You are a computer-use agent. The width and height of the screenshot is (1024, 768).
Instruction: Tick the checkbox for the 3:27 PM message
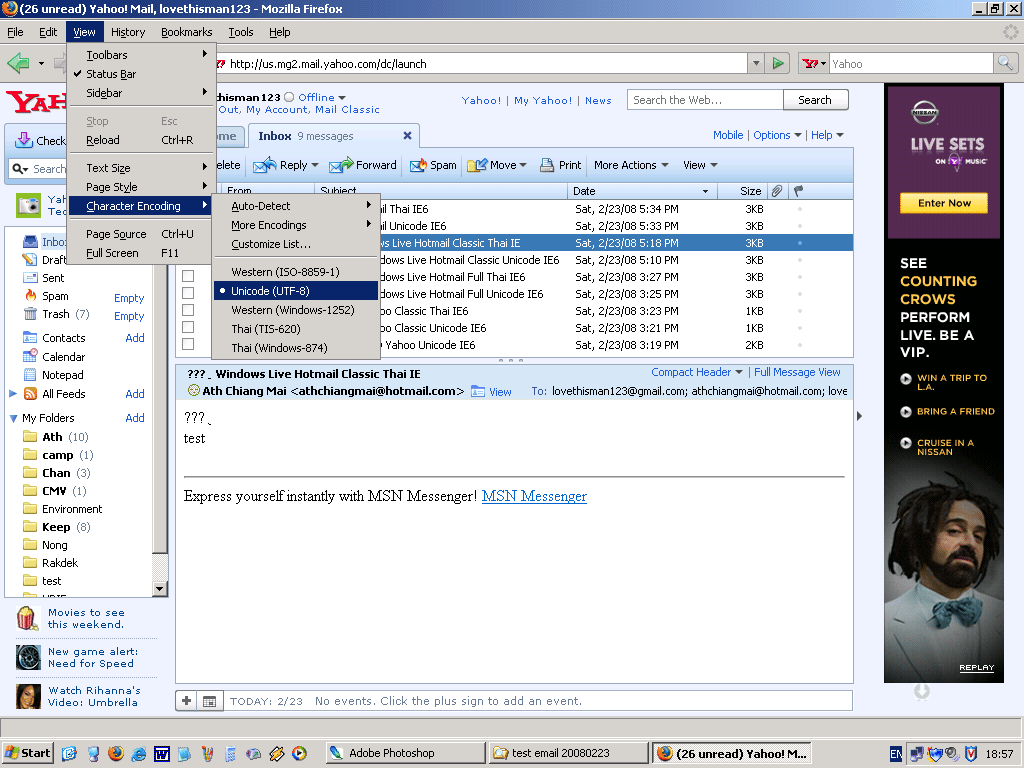pos(188,276)
